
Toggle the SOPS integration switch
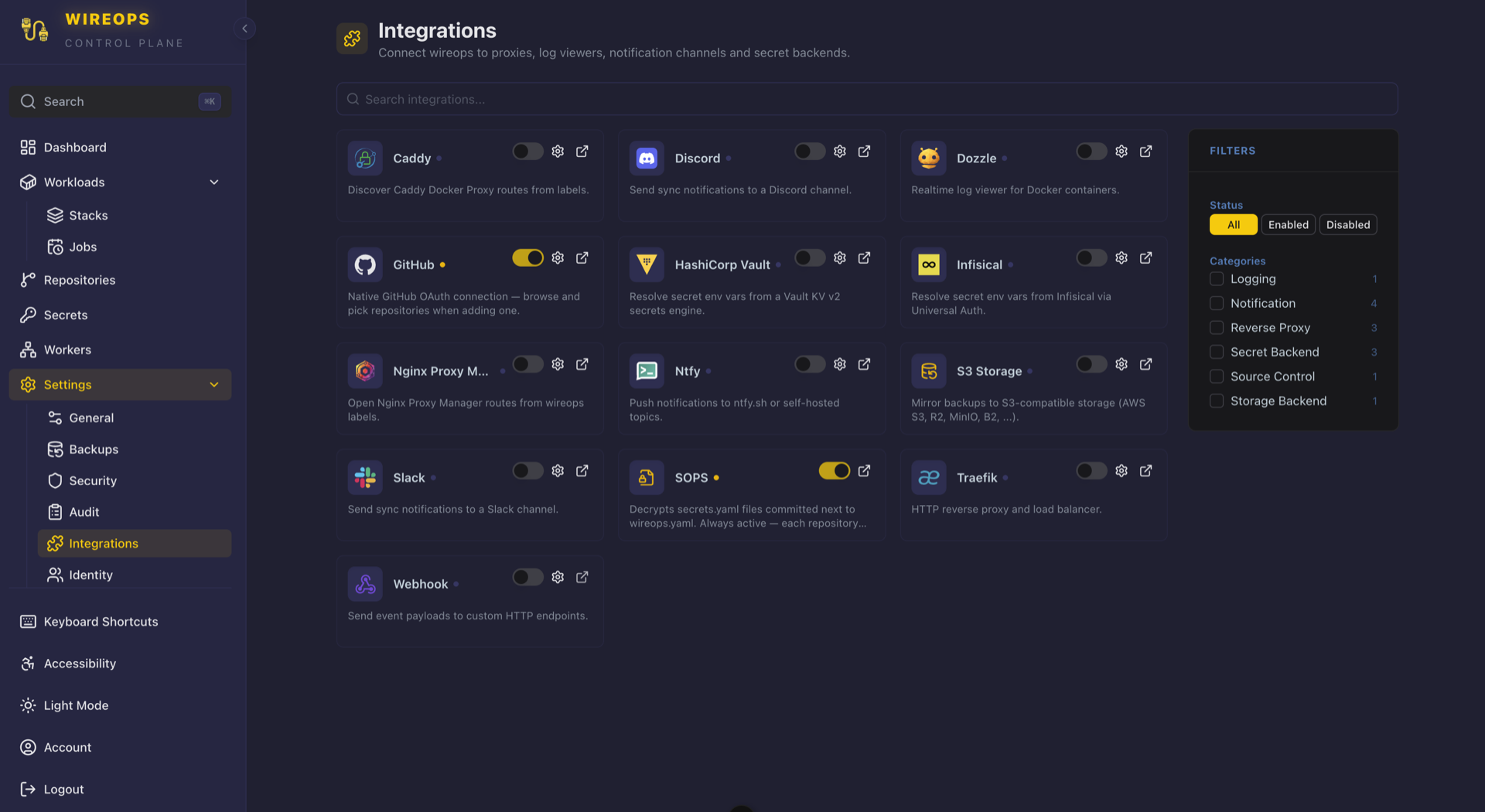click(835, 471)
